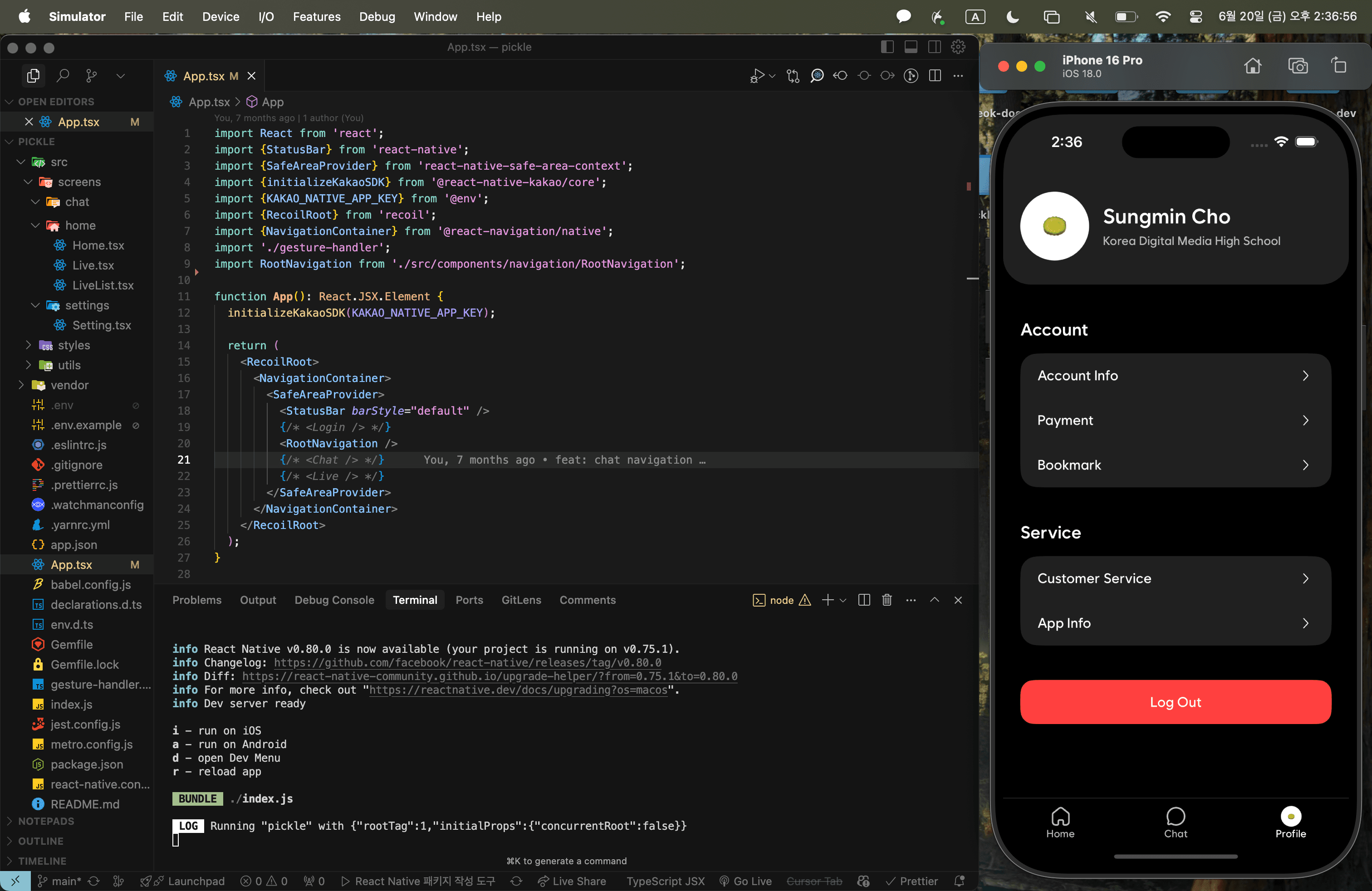Switch to the Ports panel tab
The height and width of the screenshot is (891, 1372).
tap(469, 601)
